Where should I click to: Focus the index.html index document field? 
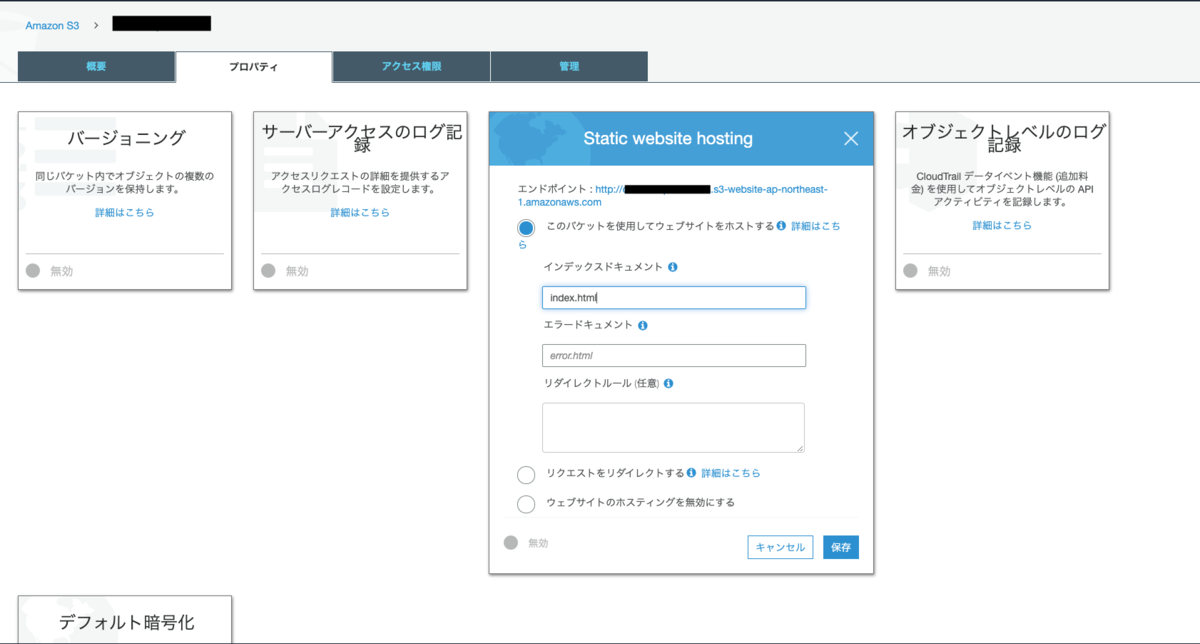(x=674, y=298)
